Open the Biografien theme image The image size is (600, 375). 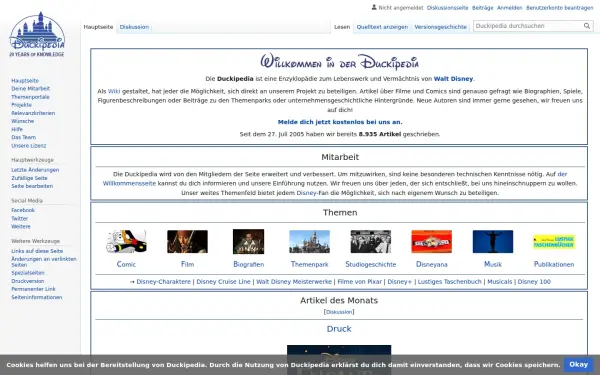pyautogui.click(x=248, y=241)
